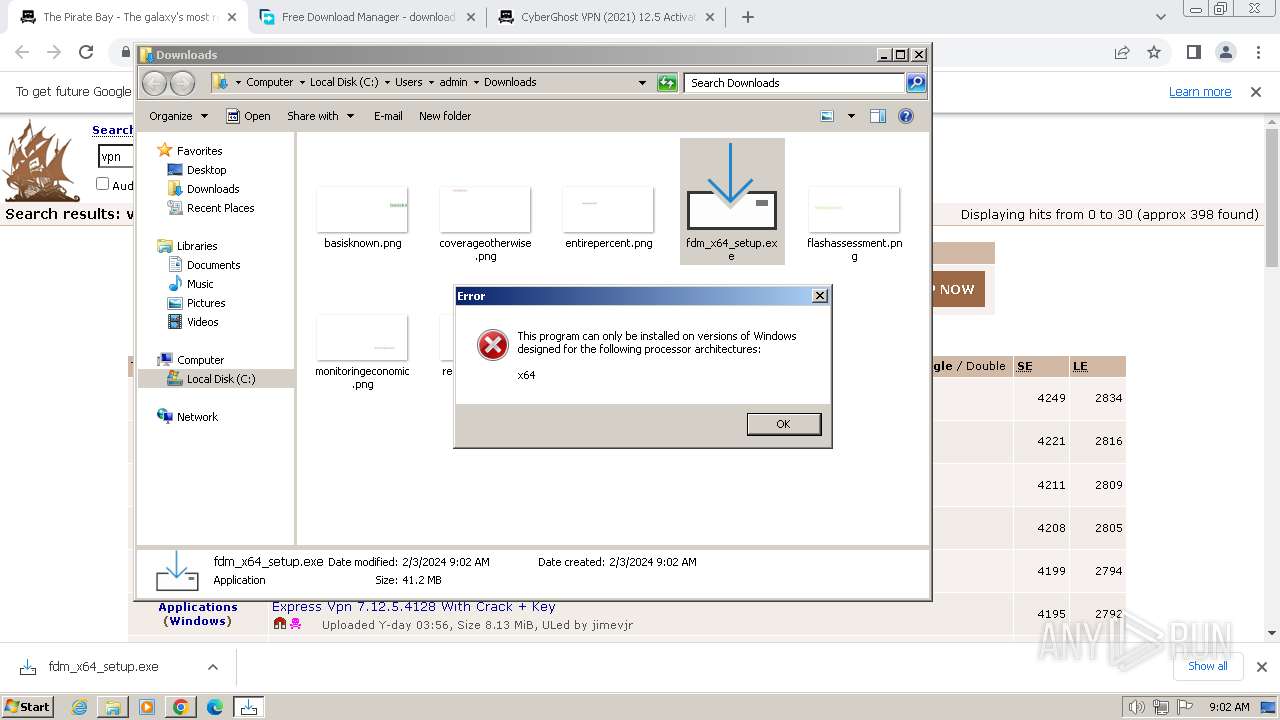This screenshot has width=1280, height=720.
Task: Click E-mail in the Explorer toolbar
Action: click(388, 116)
